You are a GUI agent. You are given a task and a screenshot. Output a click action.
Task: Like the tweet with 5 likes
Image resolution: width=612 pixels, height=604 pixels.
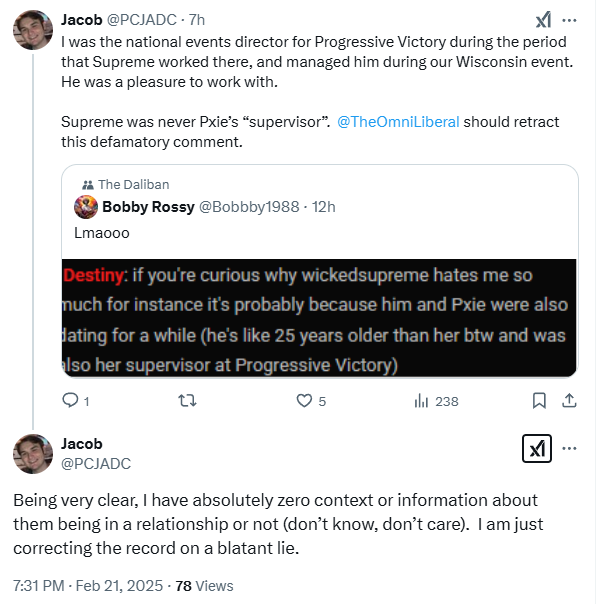(x=304, y=401)
